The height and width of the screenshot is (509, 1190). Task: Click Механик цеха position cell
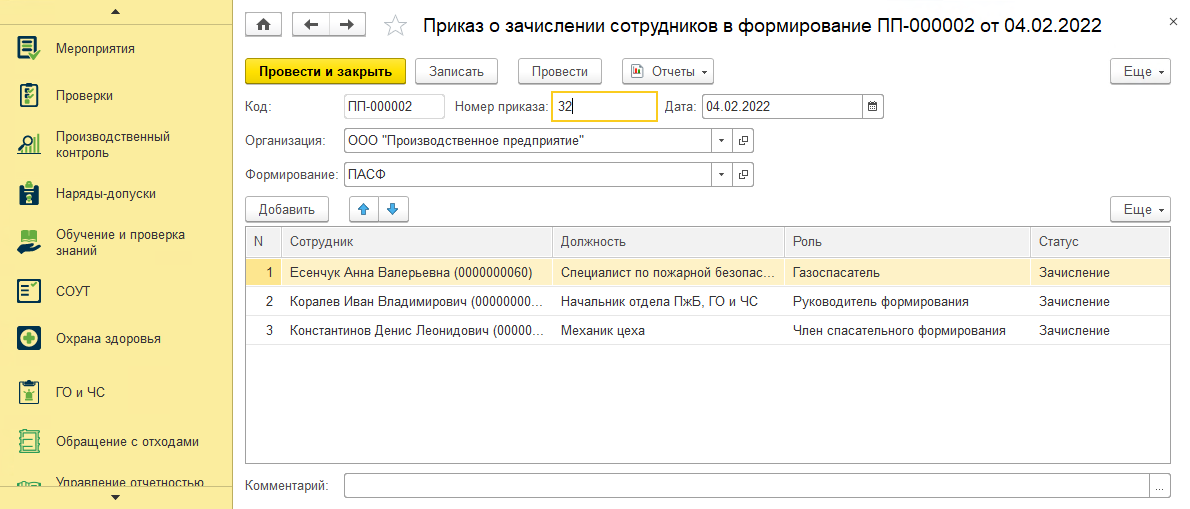point(668,331)
